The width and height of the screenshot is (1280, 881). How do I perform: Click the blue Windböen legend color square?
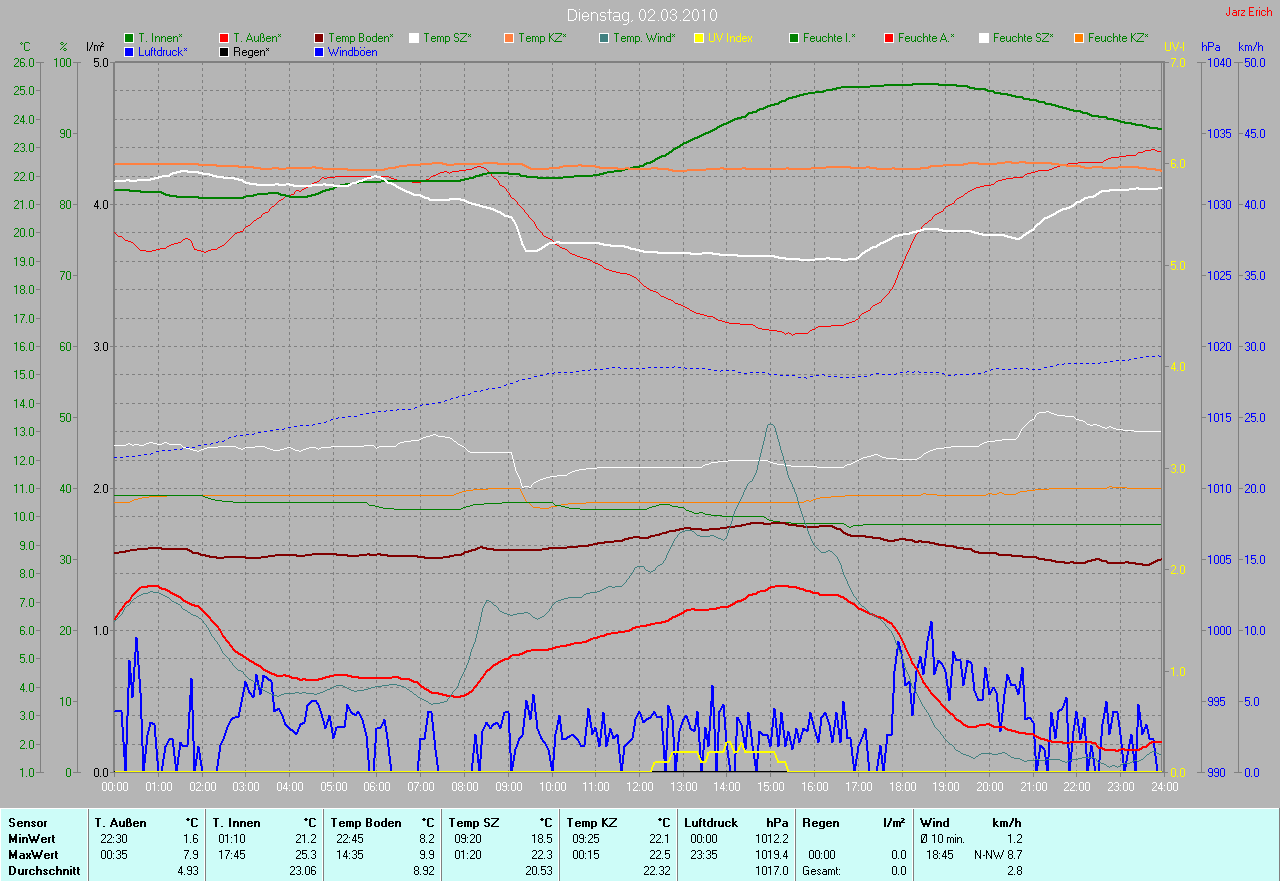click(319, 52)
